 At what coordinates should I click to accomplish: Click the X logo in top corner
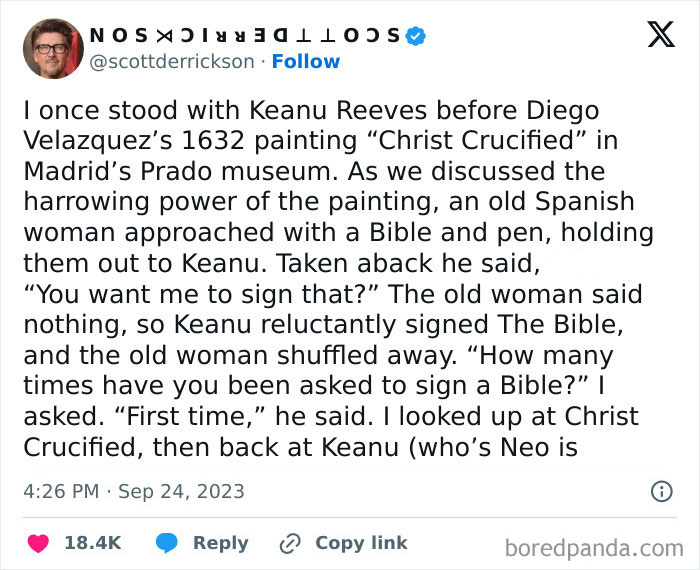click(660, 34)
